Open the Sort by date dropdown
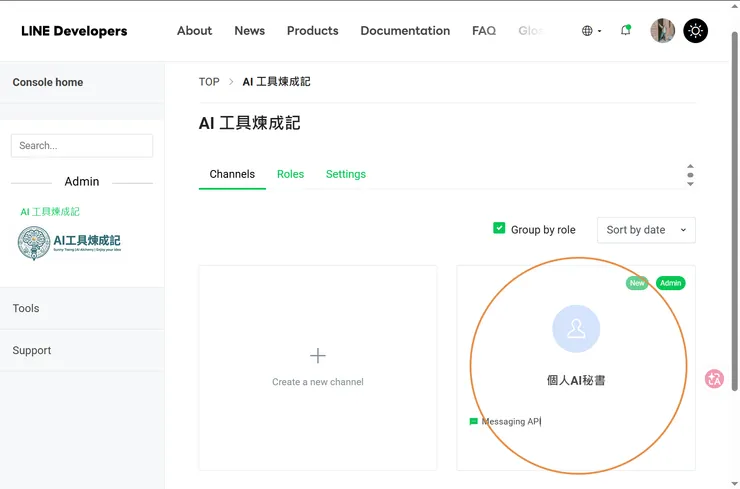The height and width of the screenshot is (489, 740). click(646, 230)
